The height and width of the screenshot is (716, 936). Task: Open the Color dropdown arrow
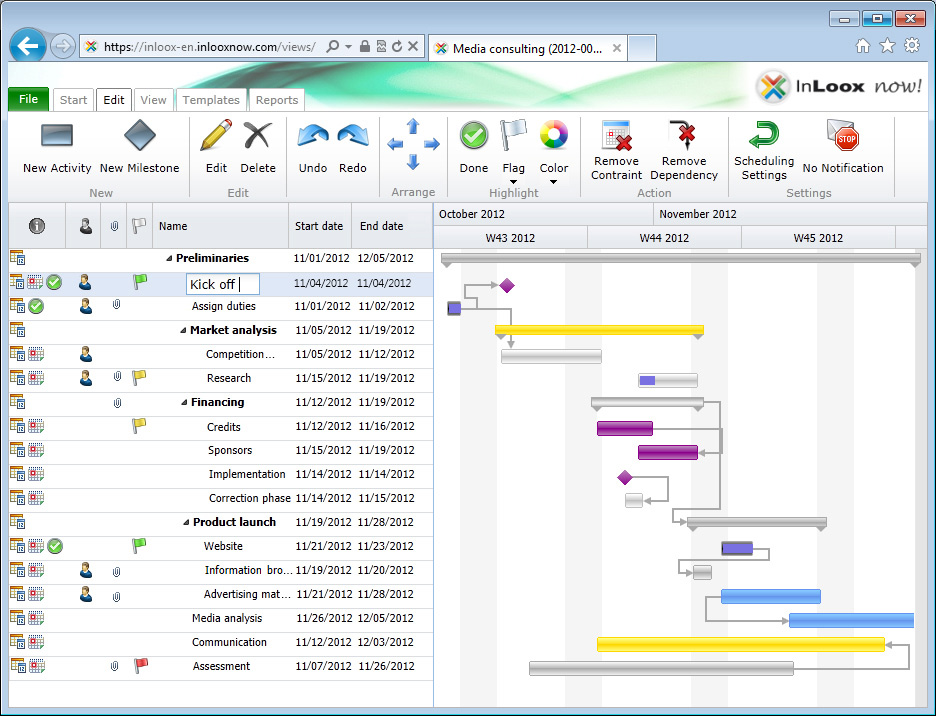[553, 182]
